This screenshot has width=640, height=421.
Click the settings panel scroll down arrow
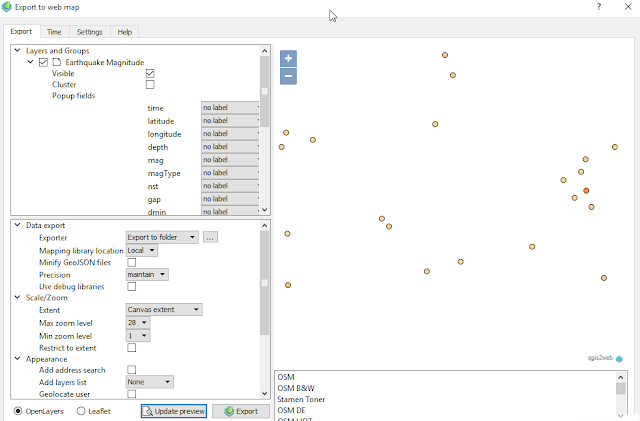coord(264,394)
